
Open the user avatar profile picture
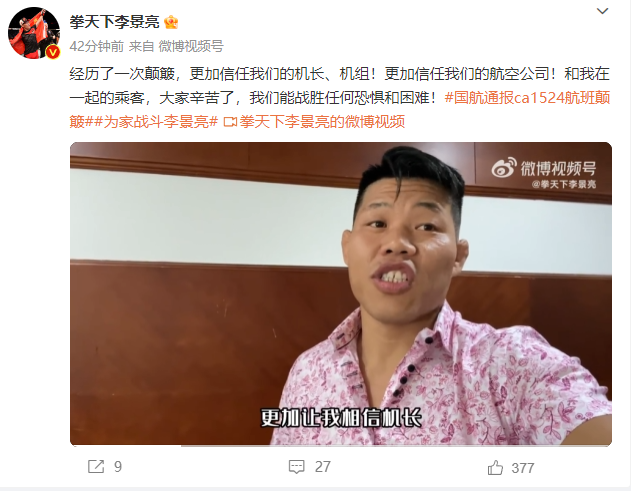pyautogui.click(x=34, y=33)
